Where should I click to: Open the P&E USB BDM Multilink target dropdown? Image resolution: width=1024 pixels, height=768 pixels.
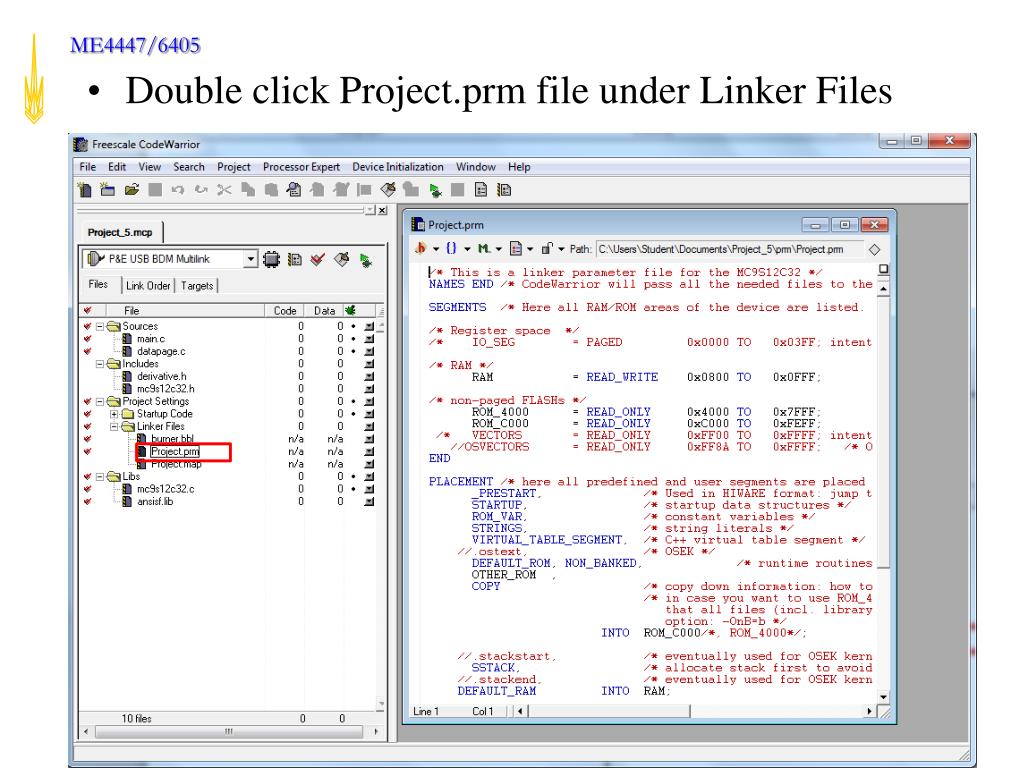(251, 259)
